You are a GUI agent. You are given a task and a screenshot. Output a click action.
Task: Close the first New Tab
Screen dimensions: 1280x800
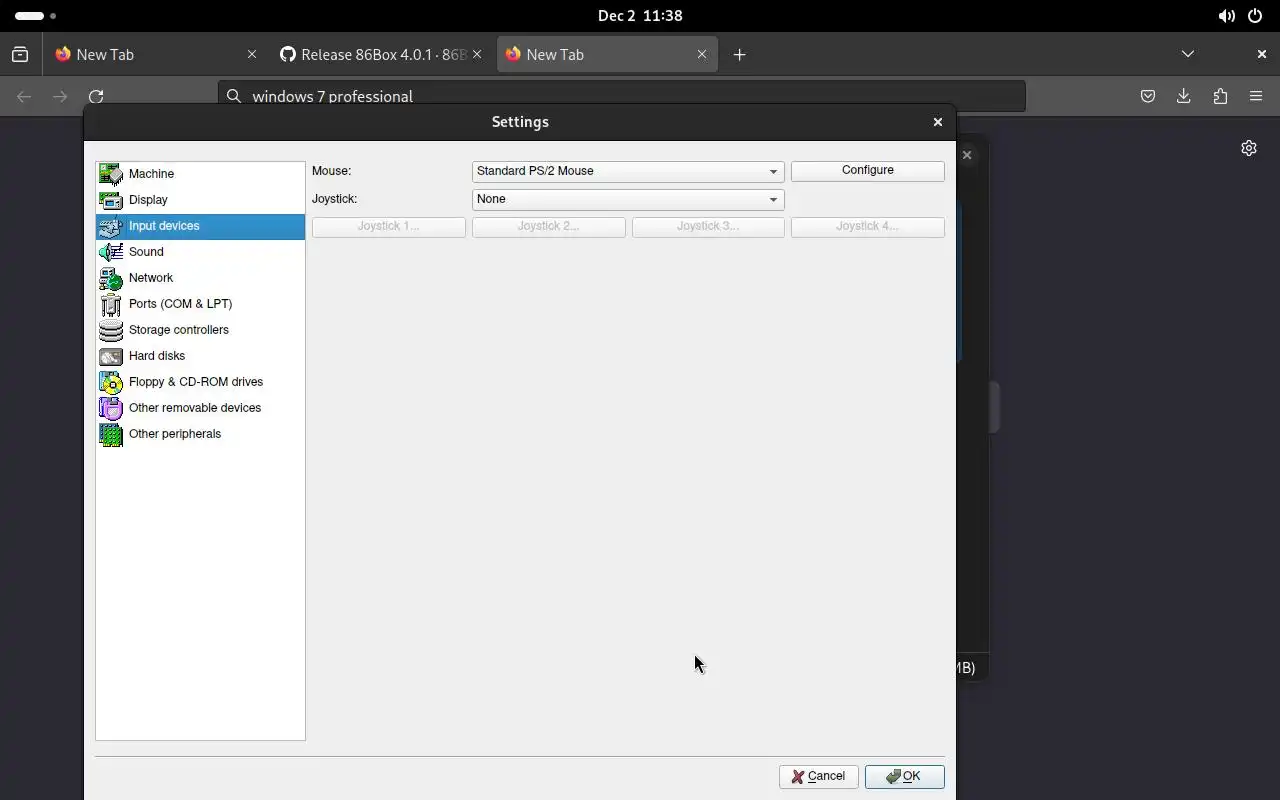point(252,55)
